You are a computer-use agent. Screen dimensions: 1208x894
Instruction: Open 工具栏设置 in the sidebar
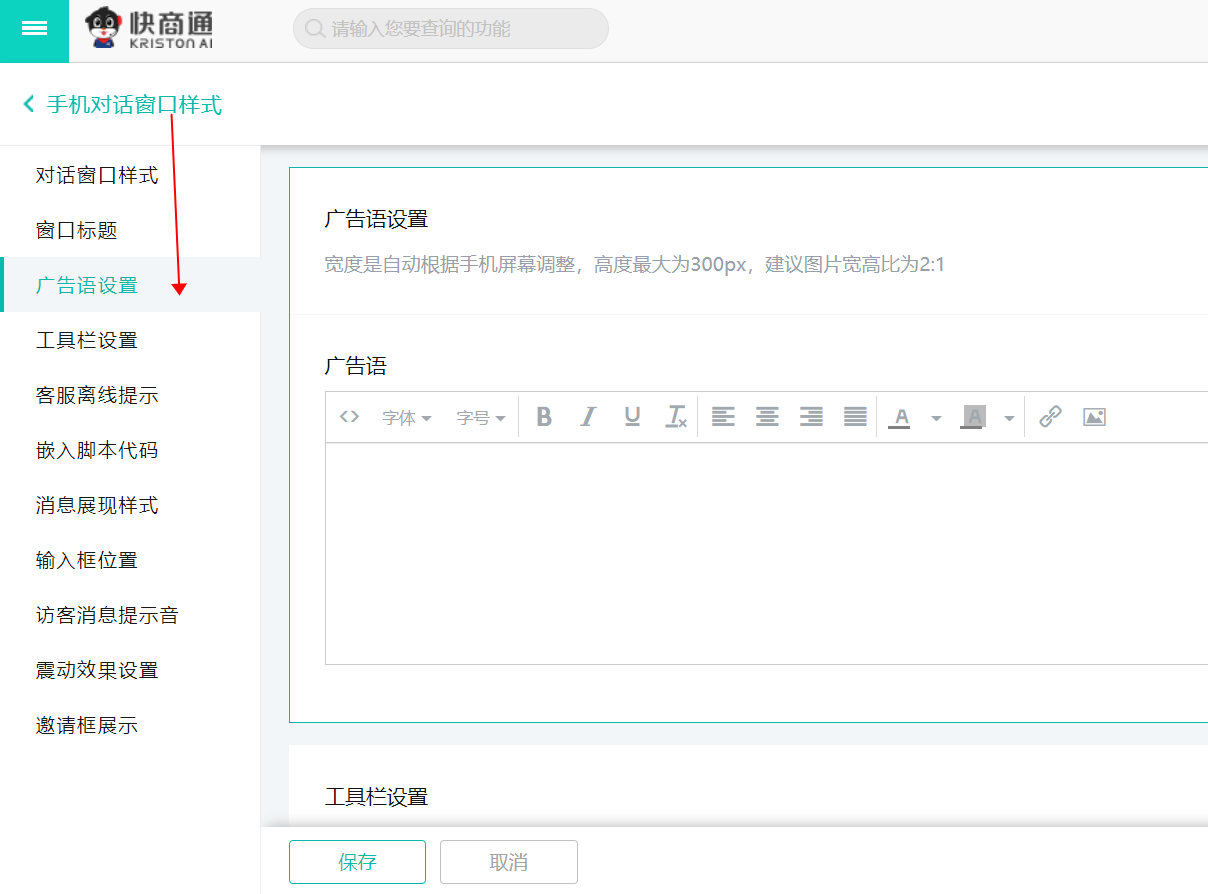[x=87, y=341]
